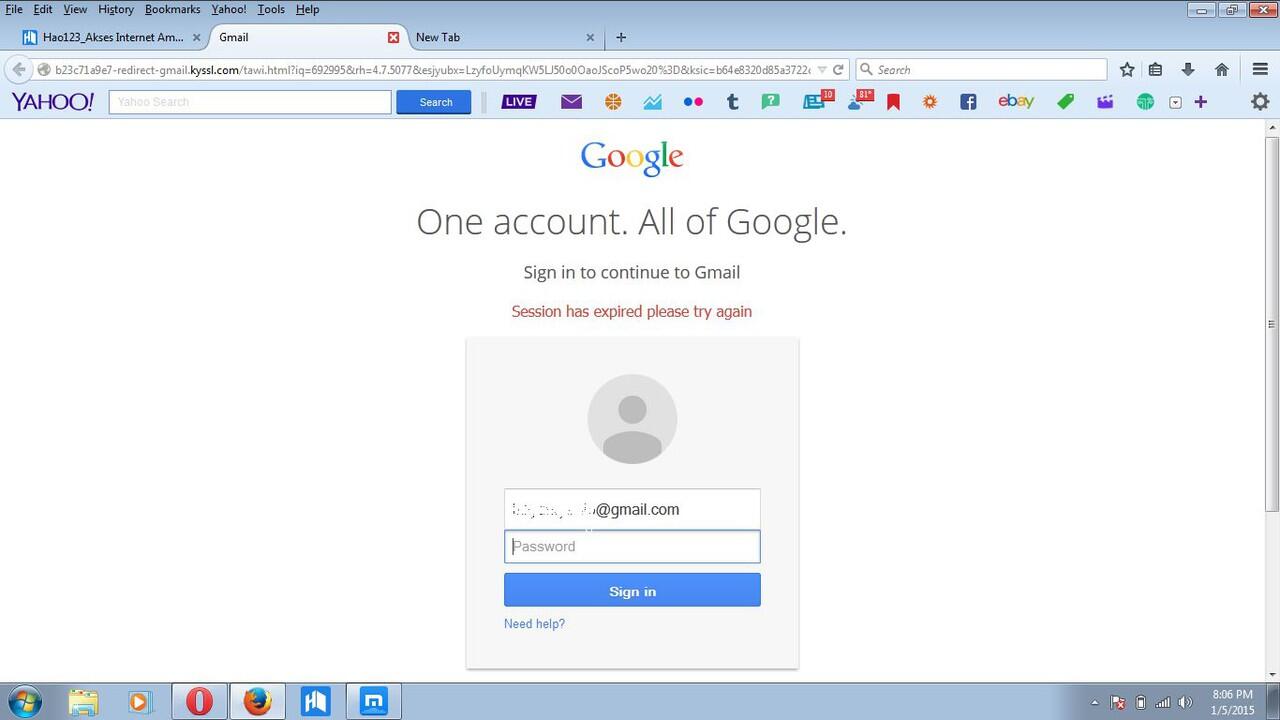Open the File menu
Screen dimensions: 1280x720
pyautogui.click(x=14, y=9)
